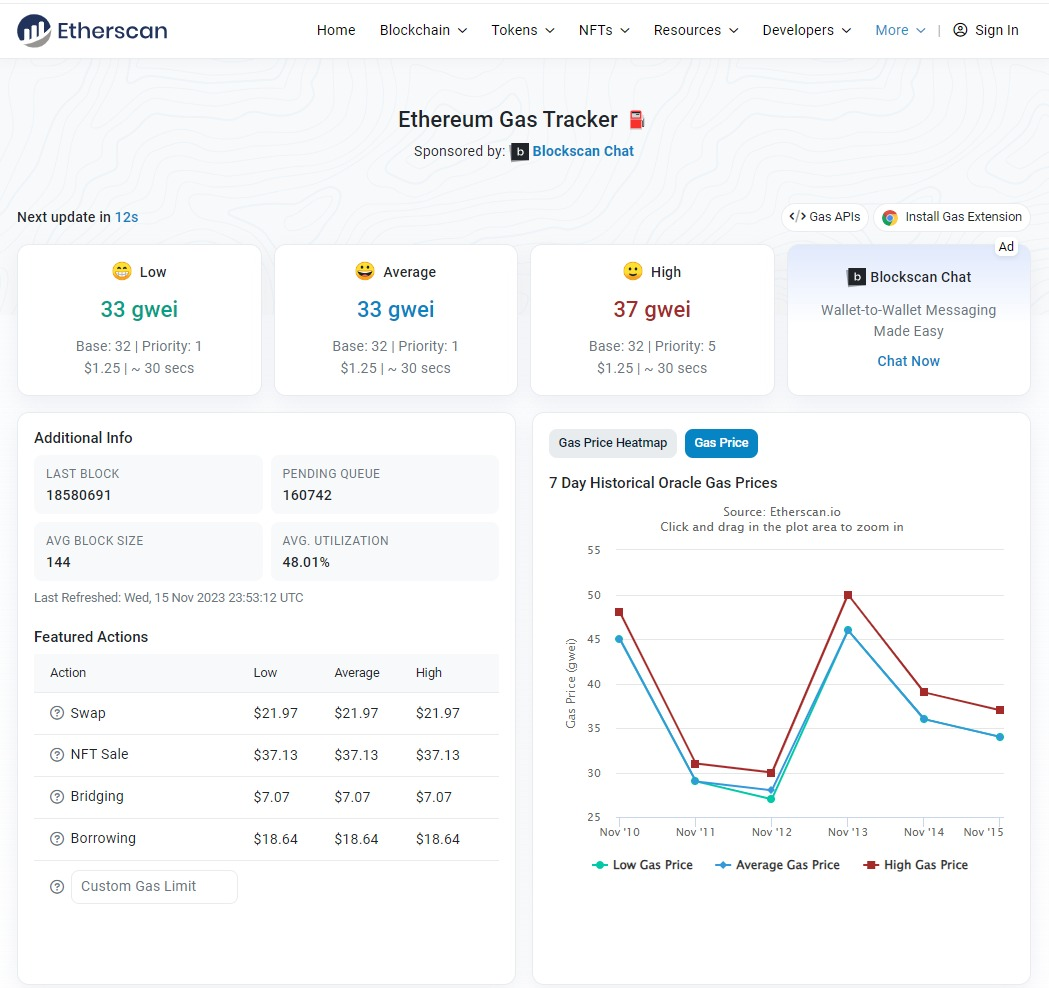The height and width of the screenshot is (988, 1049).
Task: Click the NFT Sale help question icon
Action: pyautogui.click(x=57, y=755)
